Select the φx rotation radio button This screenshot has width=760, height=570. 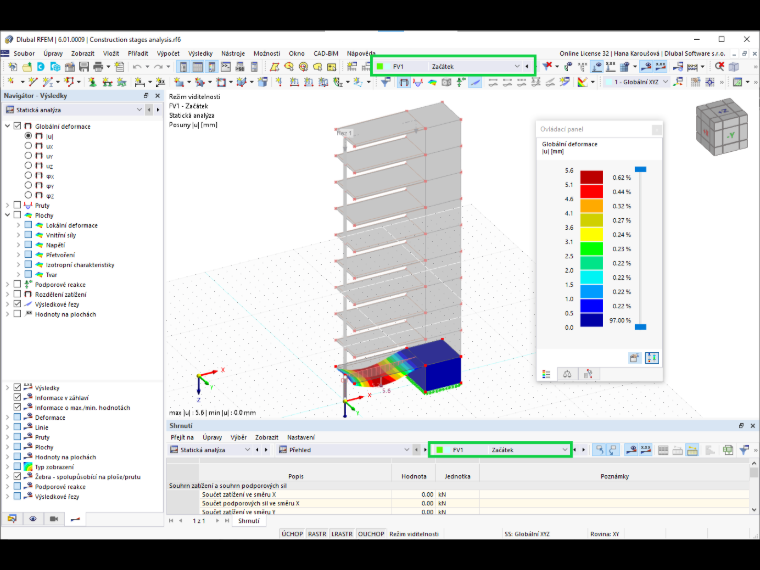pos(28,175)
